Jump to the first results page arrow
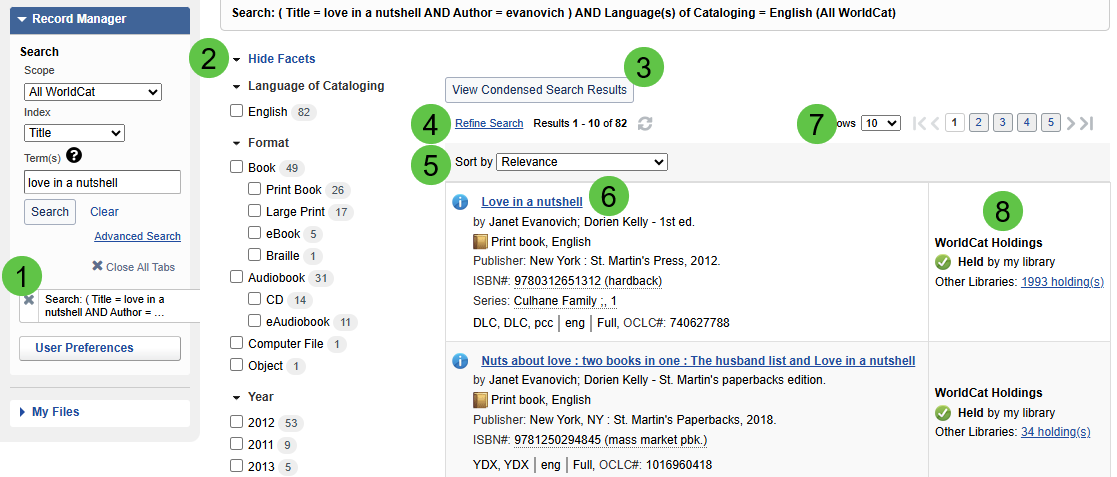 click(x=920, y=123)
